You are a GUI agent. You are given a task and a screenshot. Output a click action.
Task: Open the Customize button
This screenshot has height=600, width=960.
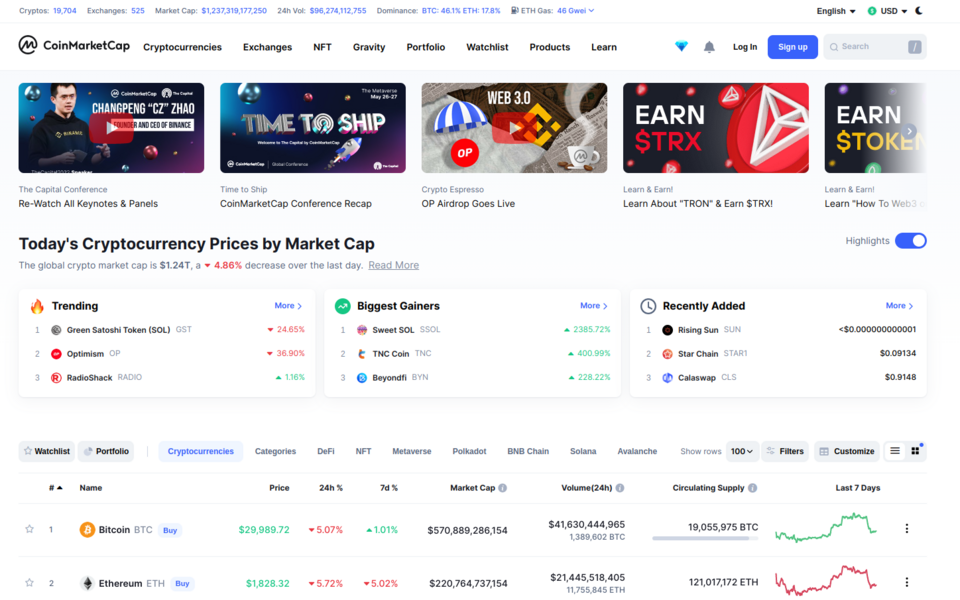[847, 451]
